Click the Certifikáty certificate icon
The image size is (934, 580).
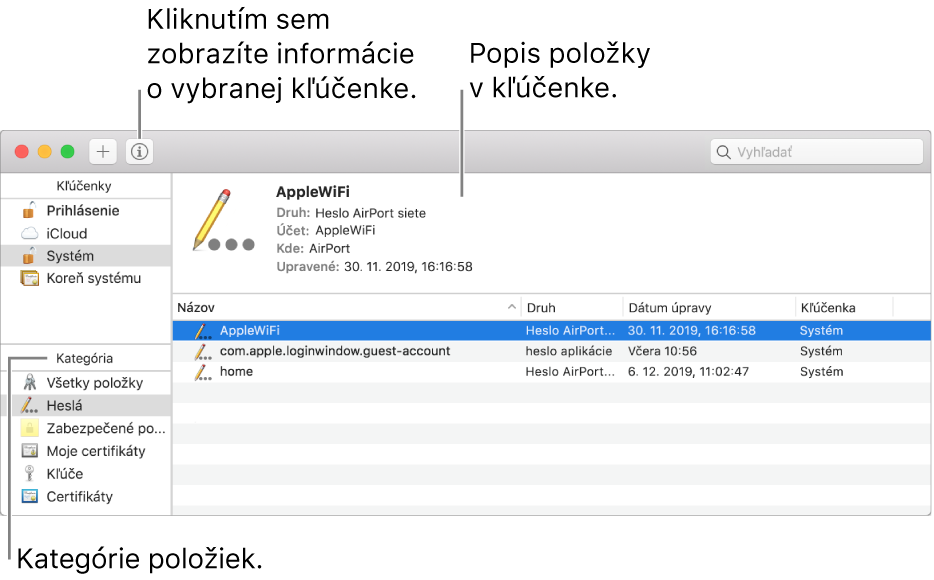(x=29, y=495)
